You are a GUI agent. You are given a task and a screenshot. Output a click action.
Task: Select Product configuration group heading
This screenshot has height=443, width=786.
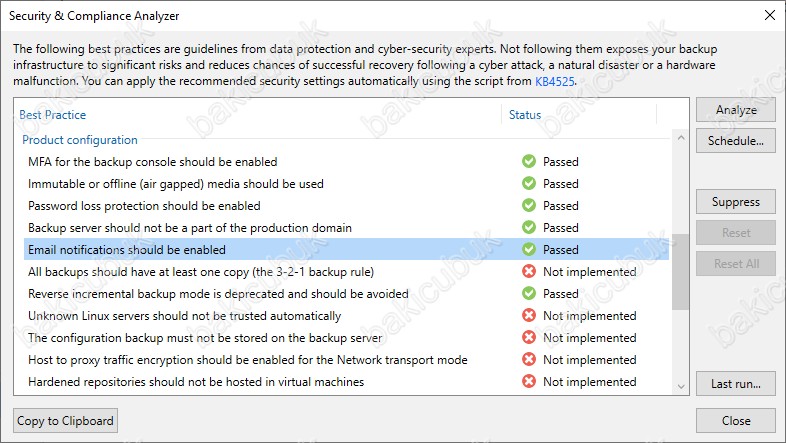[80, 140]
